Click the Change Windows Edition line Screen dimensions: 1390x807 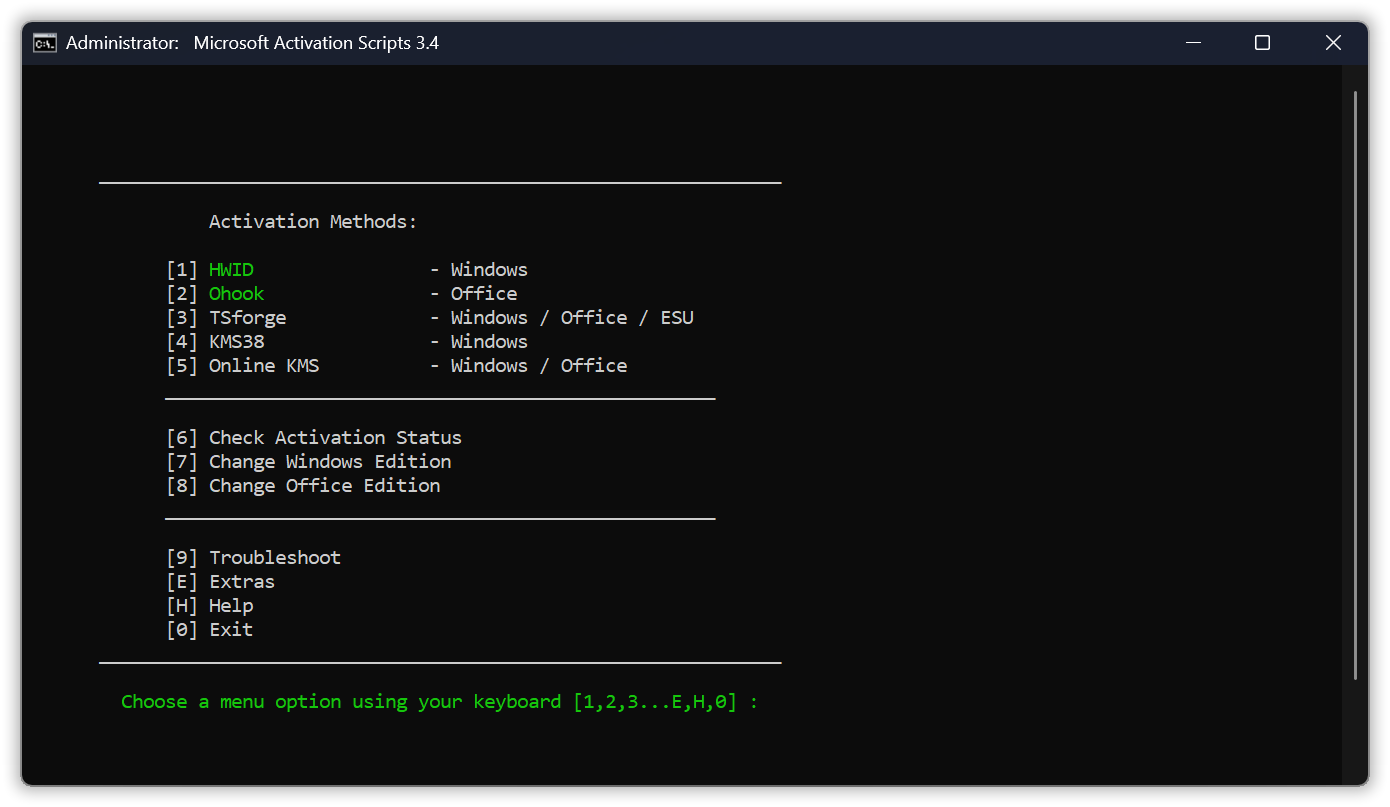click(309, 461)
